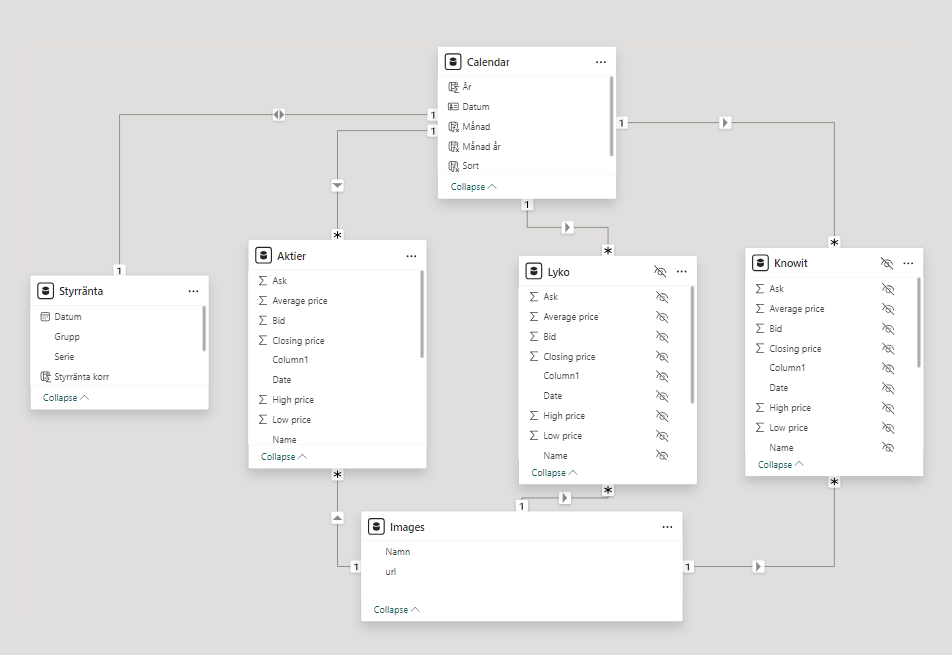Click the Calendar table database icon
This screenshot has width=952, height=655.
[452, 62]
